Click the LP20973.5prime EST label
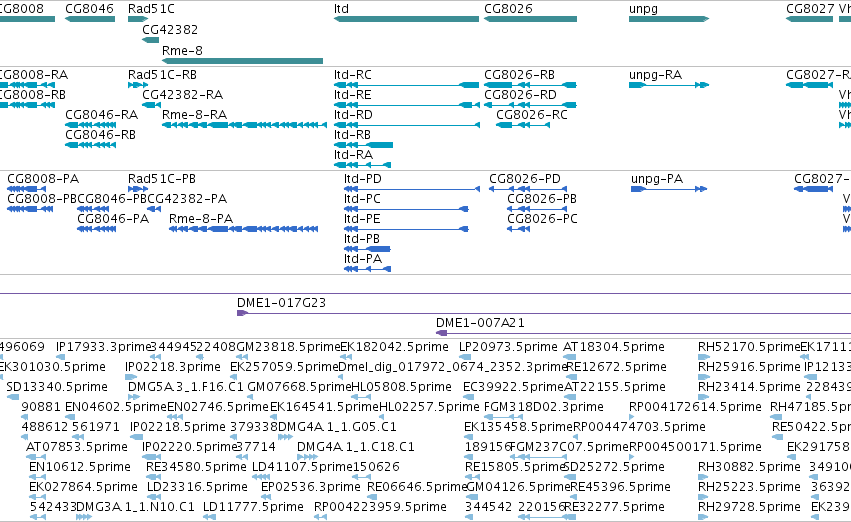 [x=508, y=347]
